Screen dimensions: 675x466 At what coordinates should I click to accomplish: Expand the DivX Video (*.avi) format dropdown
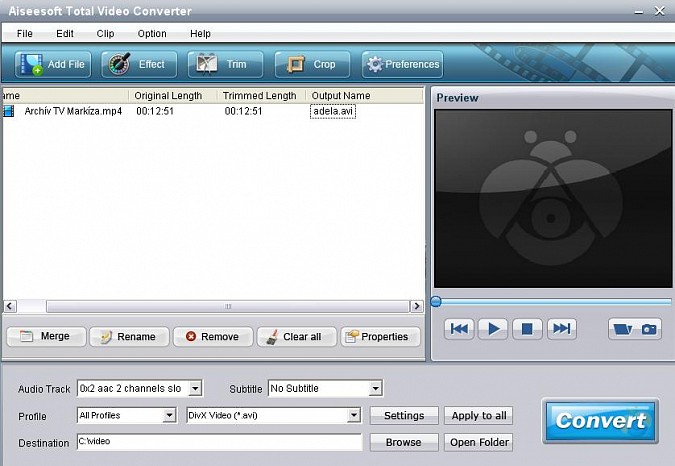(354, 416)
